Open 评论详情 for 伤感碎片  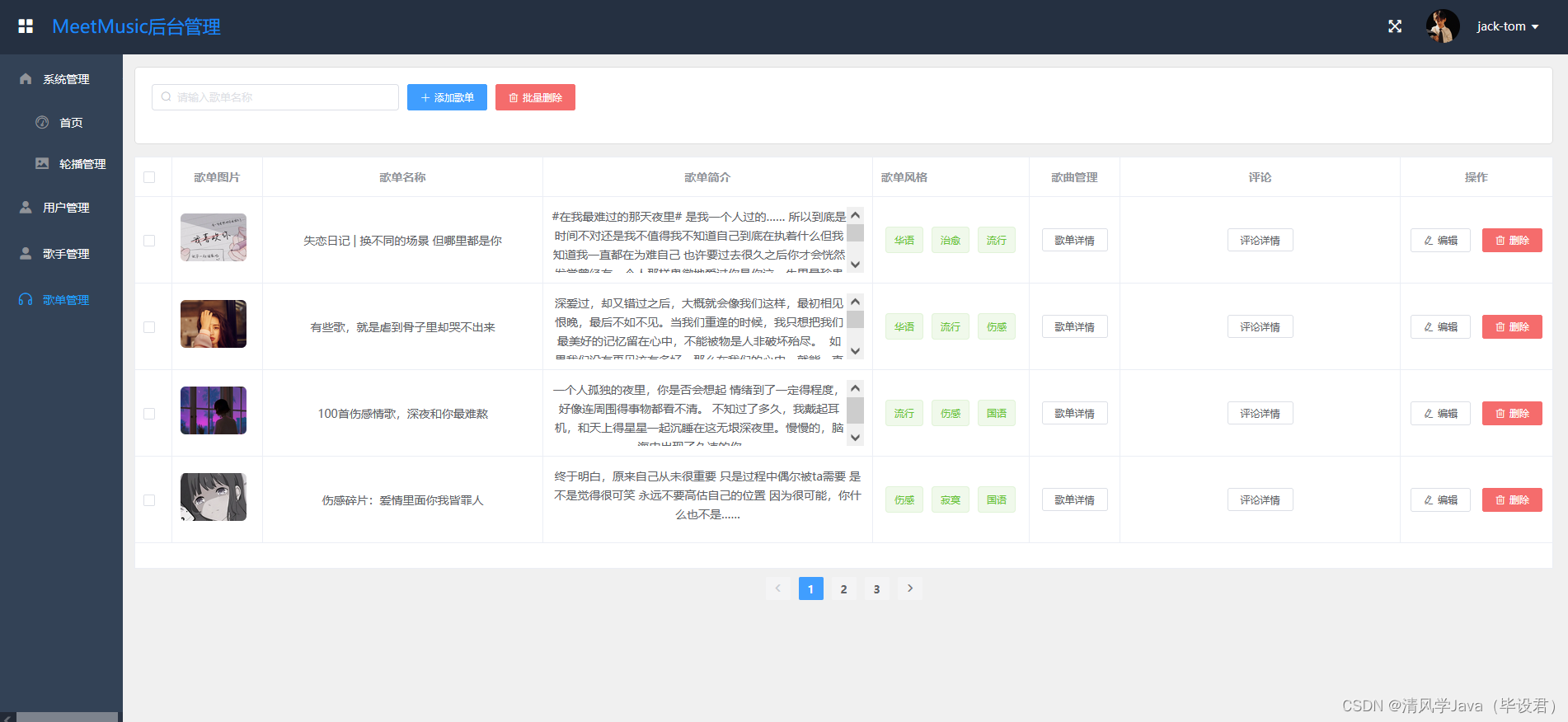(1261, 499)
